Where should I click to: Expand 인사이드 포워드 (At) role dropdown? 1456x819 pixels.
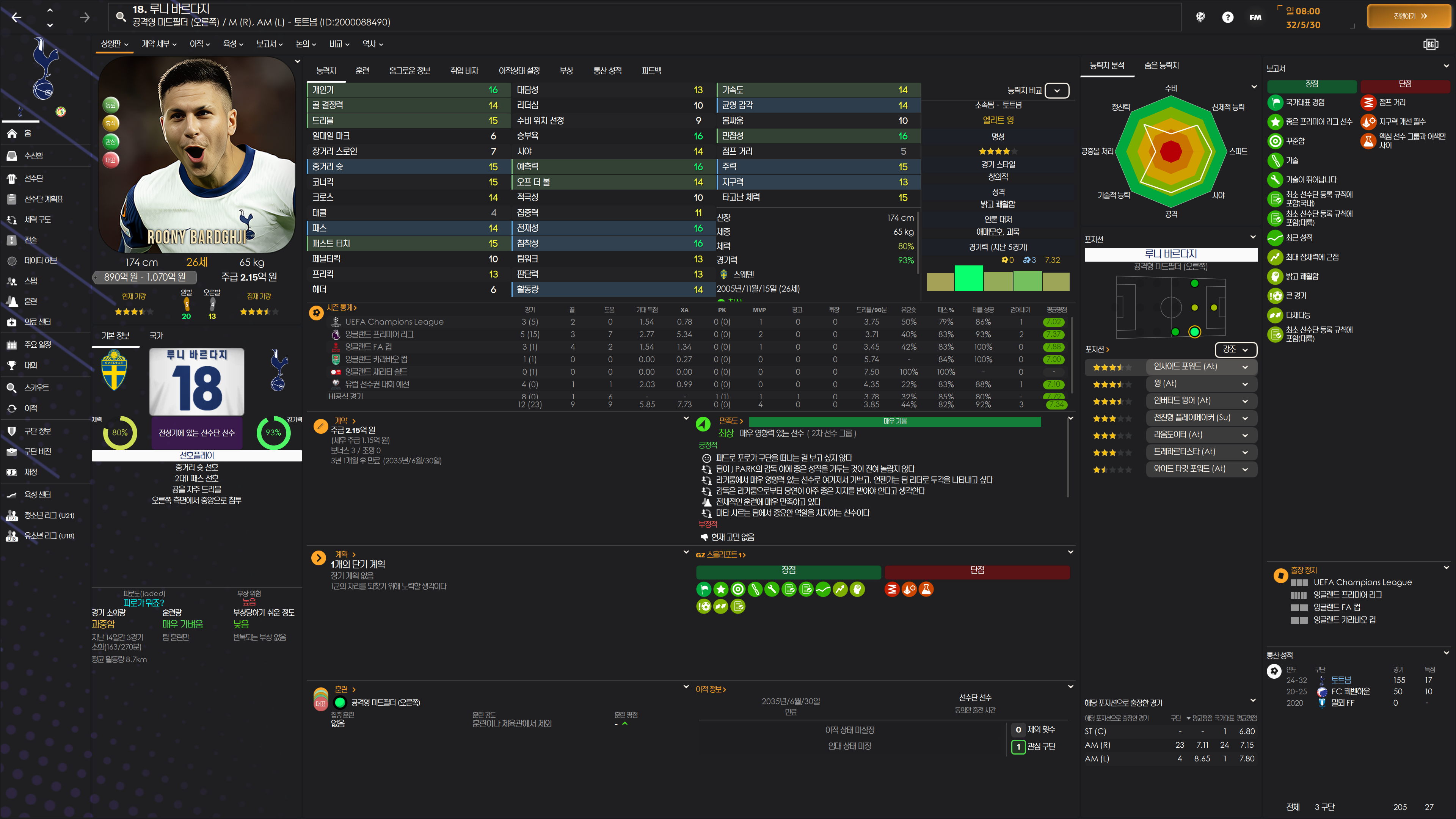pyautogui.click(x=1201, y=367)
